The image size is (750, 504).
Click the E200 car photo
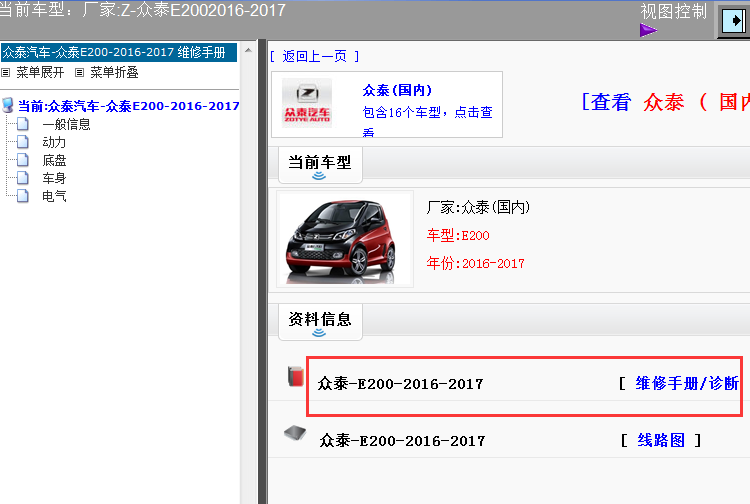(x=344, y=239)
